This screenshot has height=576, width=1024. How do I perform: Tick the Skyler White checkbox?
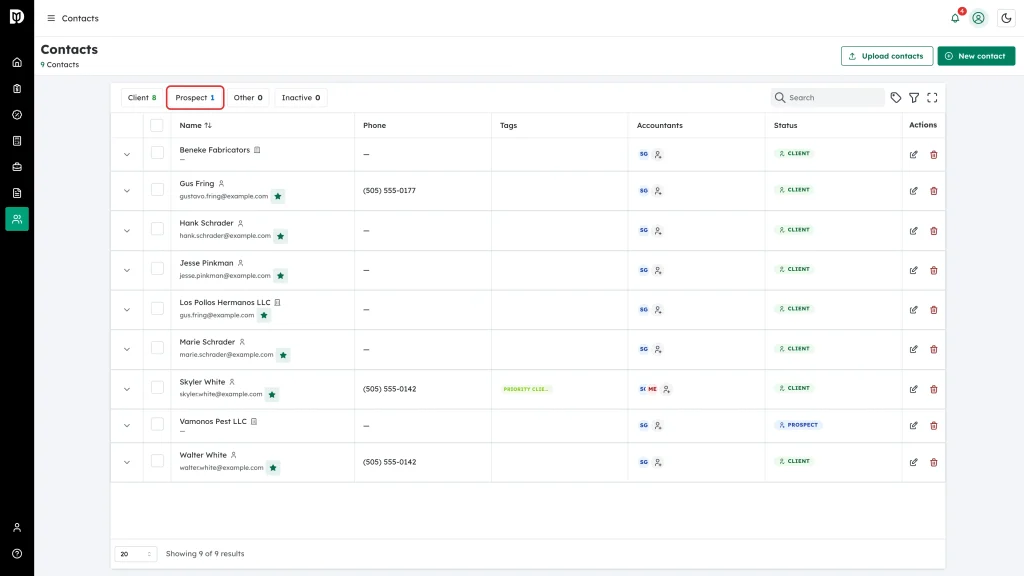point(157,387)
